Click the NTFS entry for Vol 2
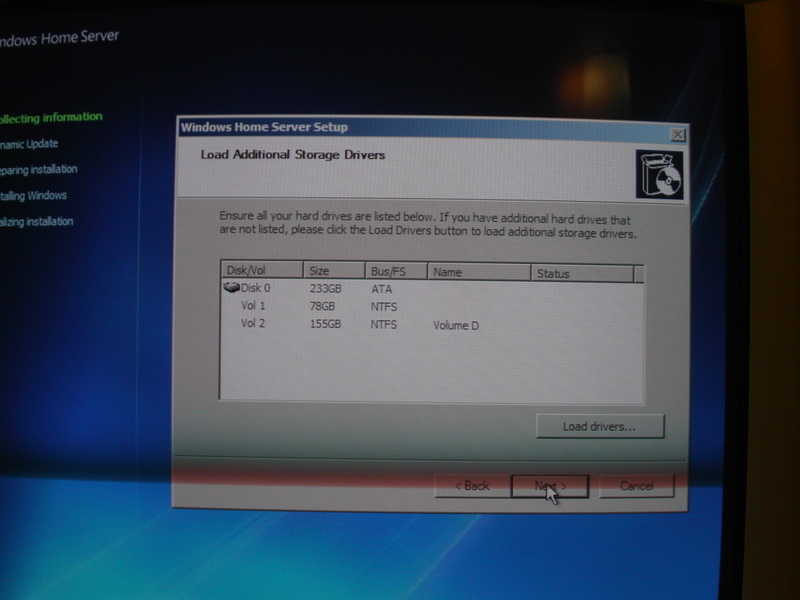Image resolution: width=800 pixels, height=600 pixels. [384, 324]
